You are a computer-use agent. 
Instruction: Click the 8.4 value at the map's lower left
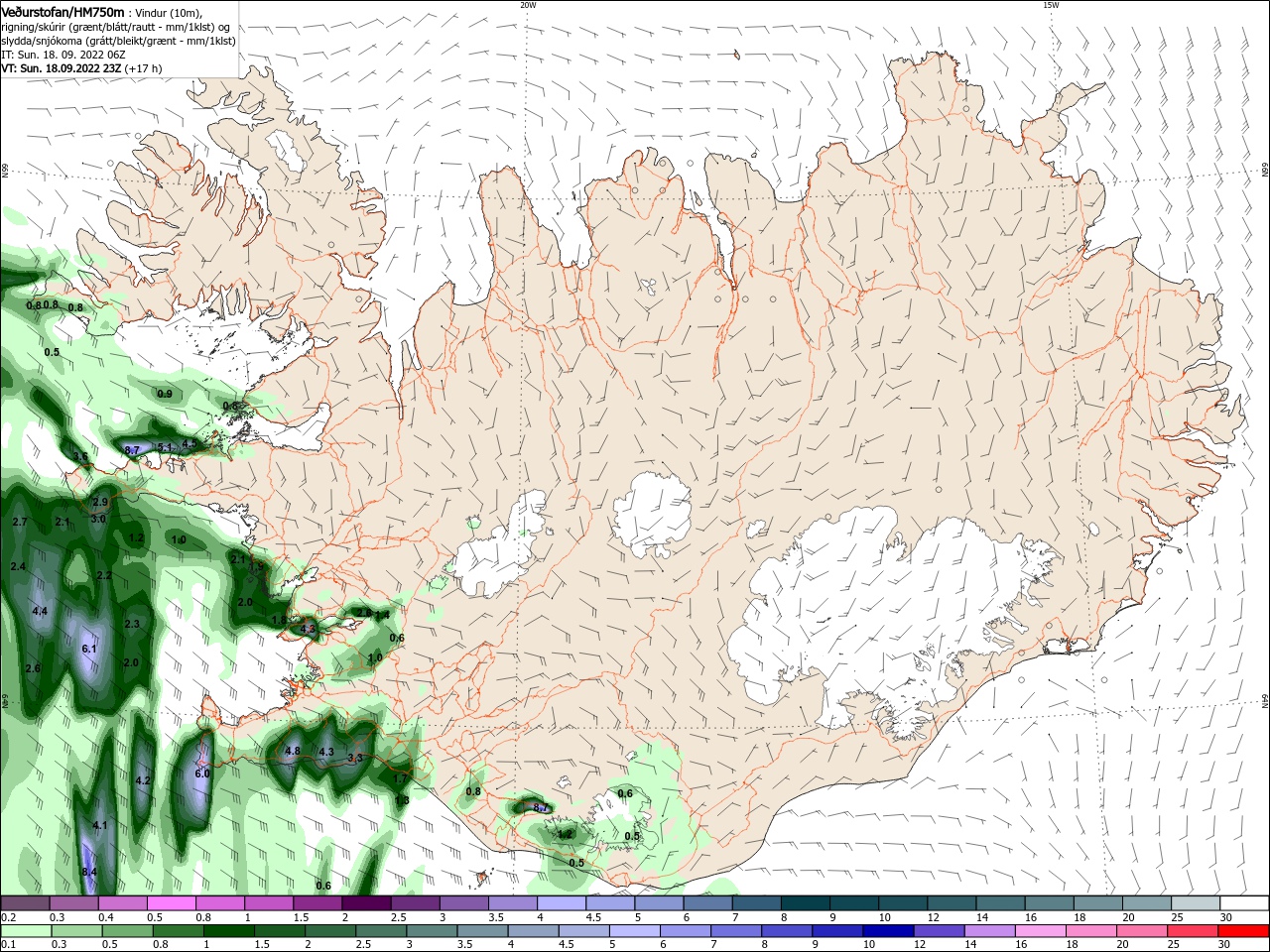pyautogui.click(x=89, y=872)
